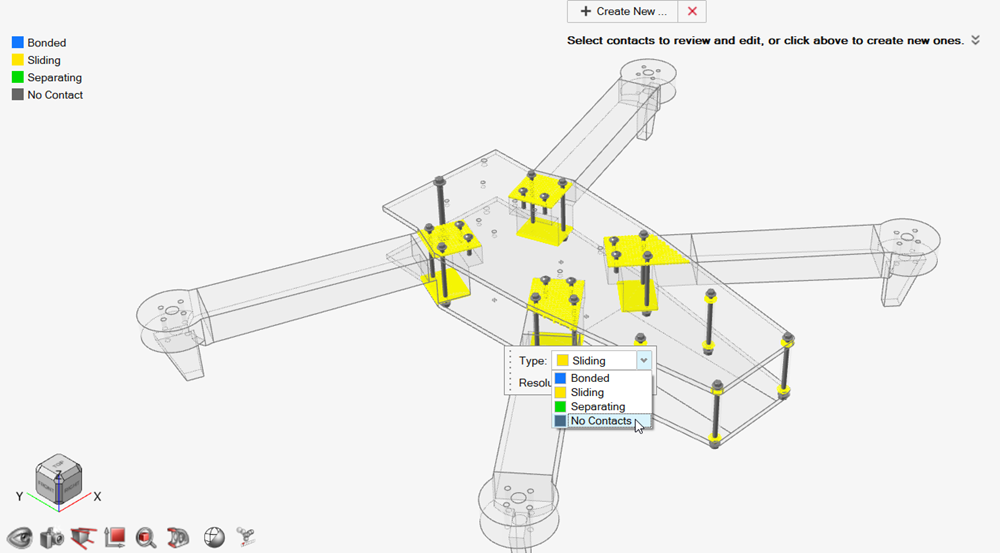Choose Bonded from the Type list
This screenshot has height=553, width=1000.
[602, 378]
